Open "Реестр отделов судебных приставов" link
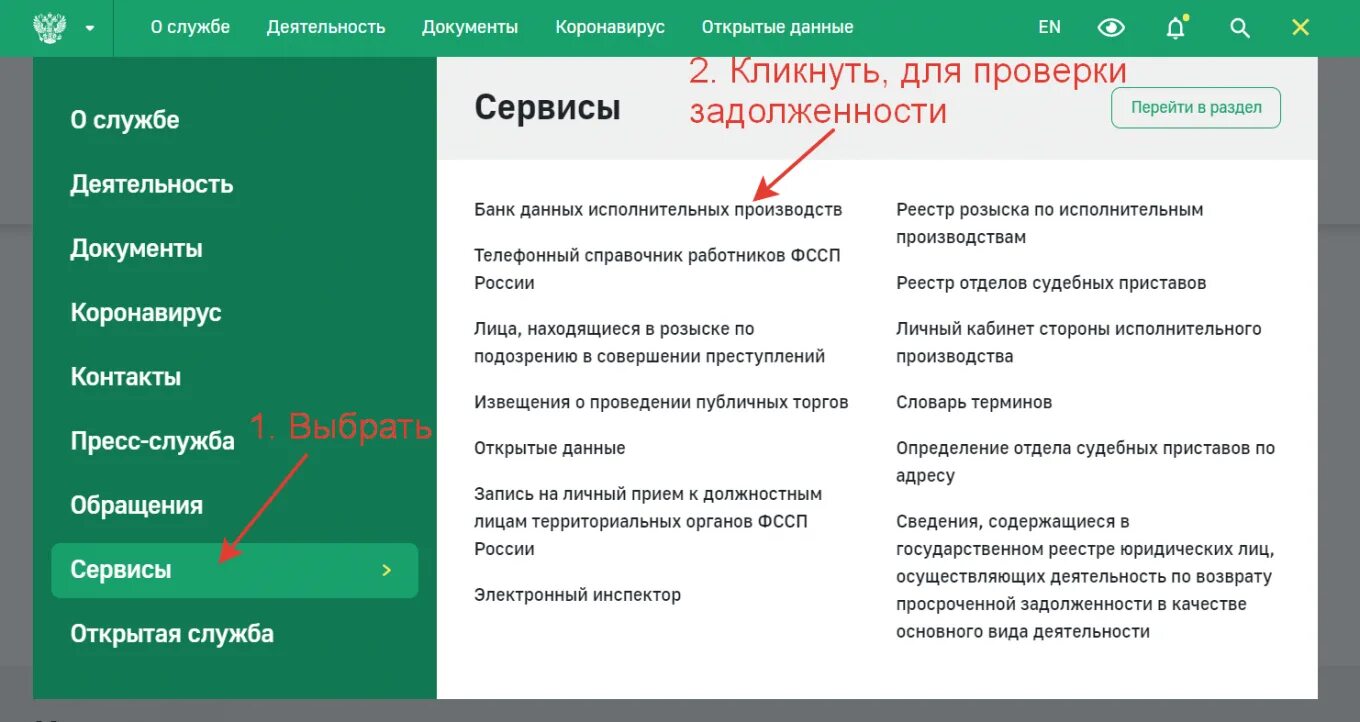 point(1051,283)
